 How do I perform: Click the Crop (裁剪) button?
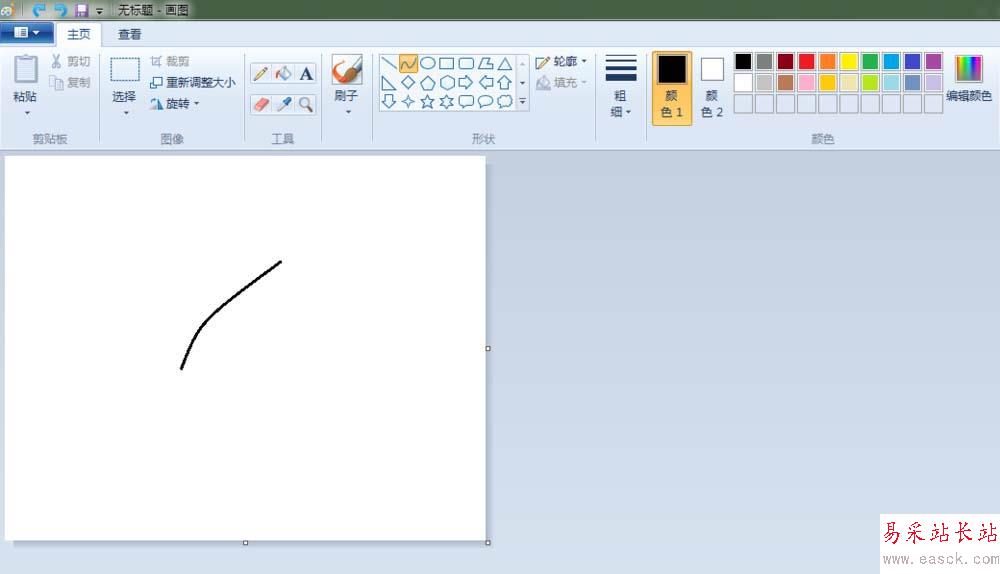coord(170,61)
